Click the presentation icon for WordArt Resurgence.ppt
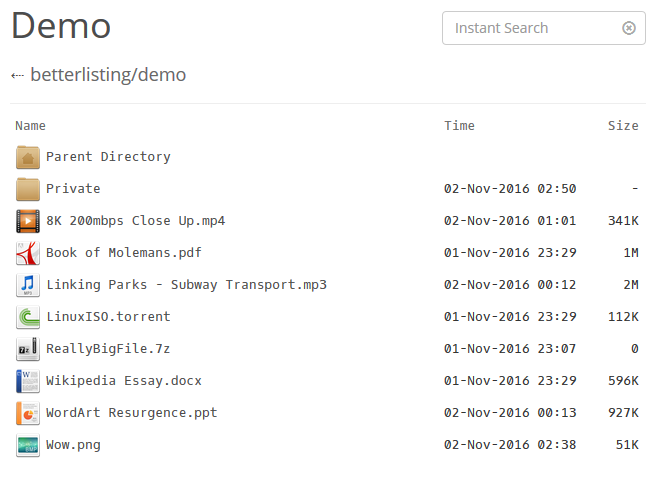Viewport: 656px width, 480px height. click(28, 413)
